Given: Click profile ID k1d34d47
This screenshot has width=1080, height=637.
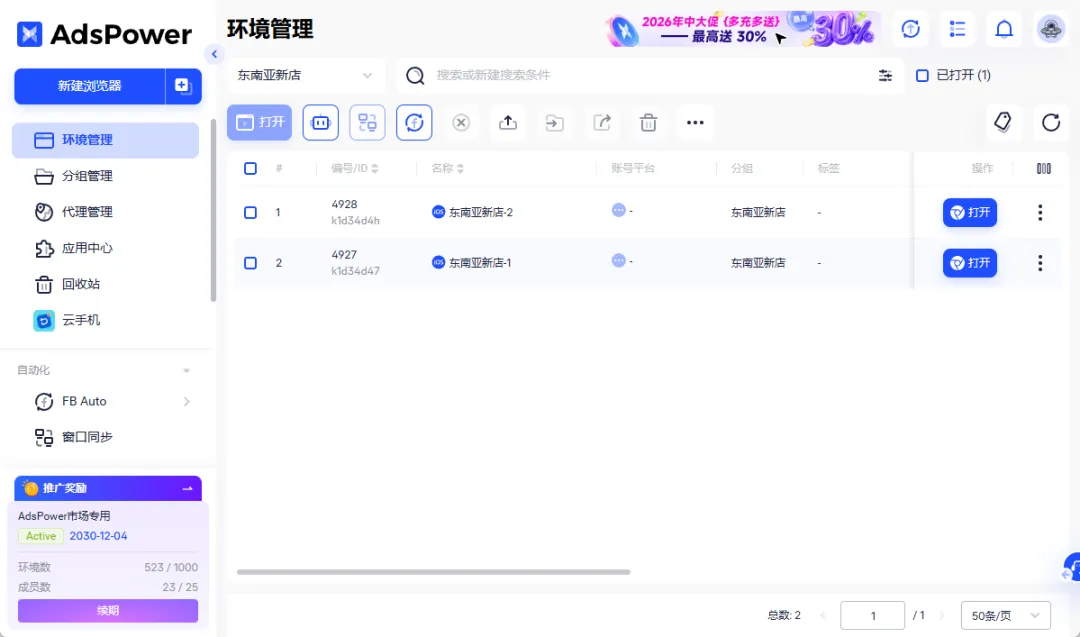Looking at the screenshot, I should pyautogui.click(x=355, y=271).
